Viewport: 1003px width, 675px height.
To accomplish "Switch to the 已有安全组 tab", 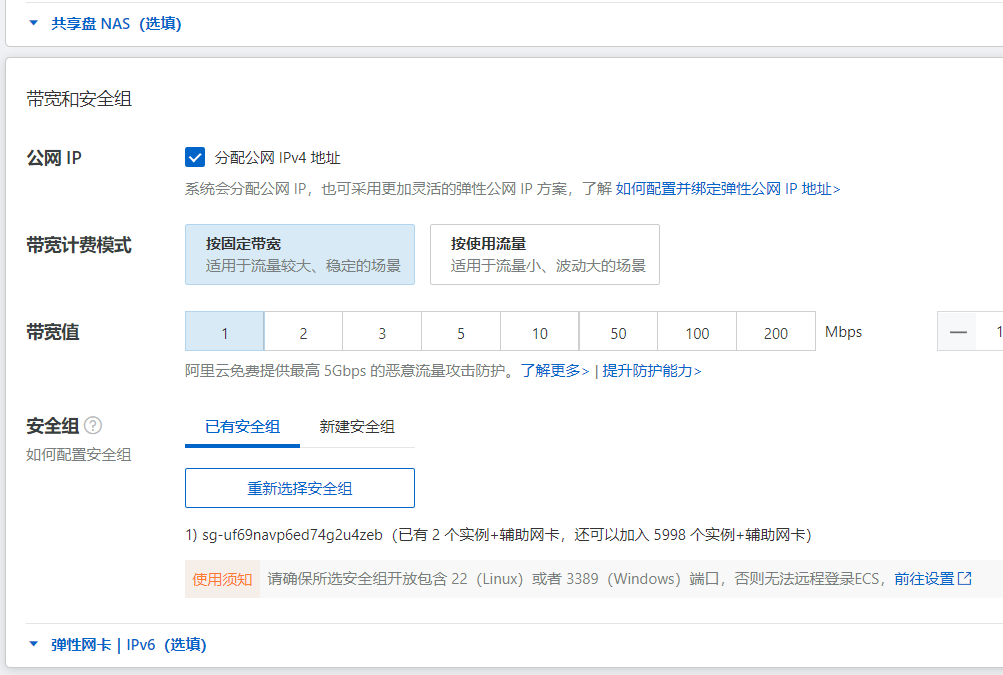I will pos(242,426).
